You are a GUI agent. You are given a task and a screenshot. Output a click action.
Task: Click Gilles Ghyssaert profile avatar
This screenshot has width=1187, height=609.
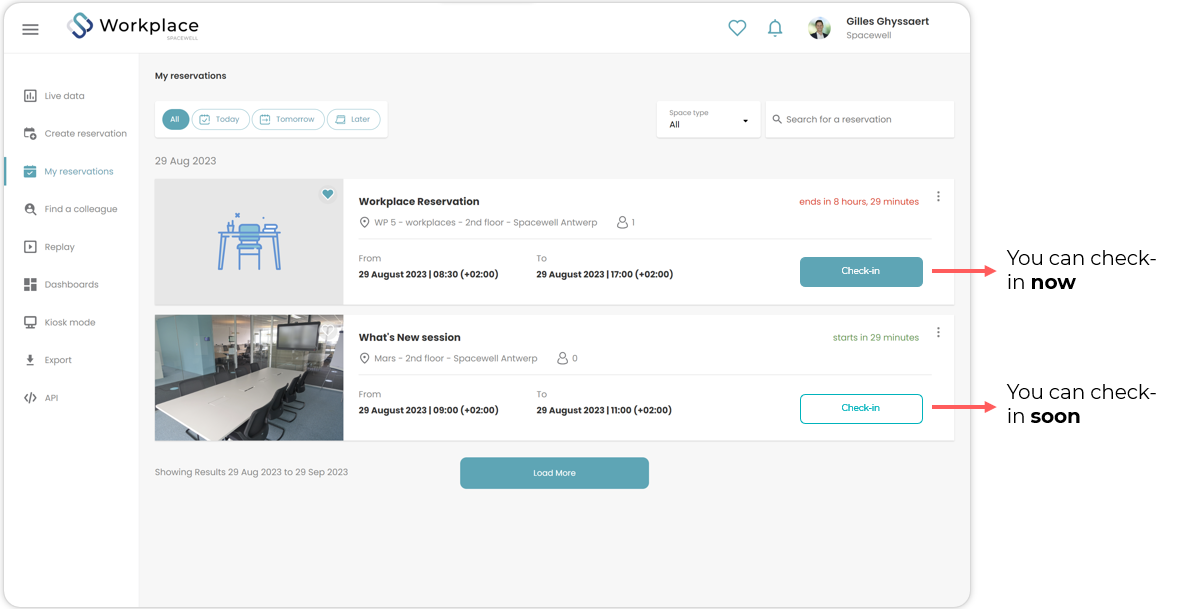(819, 28)
